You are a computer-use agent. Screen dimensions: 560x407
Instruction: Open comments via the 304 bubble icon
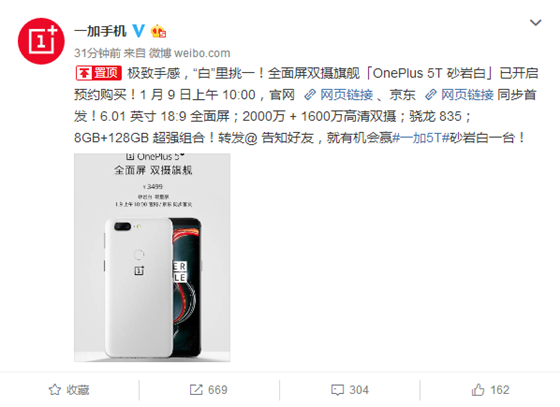click(x=338, y=390)
